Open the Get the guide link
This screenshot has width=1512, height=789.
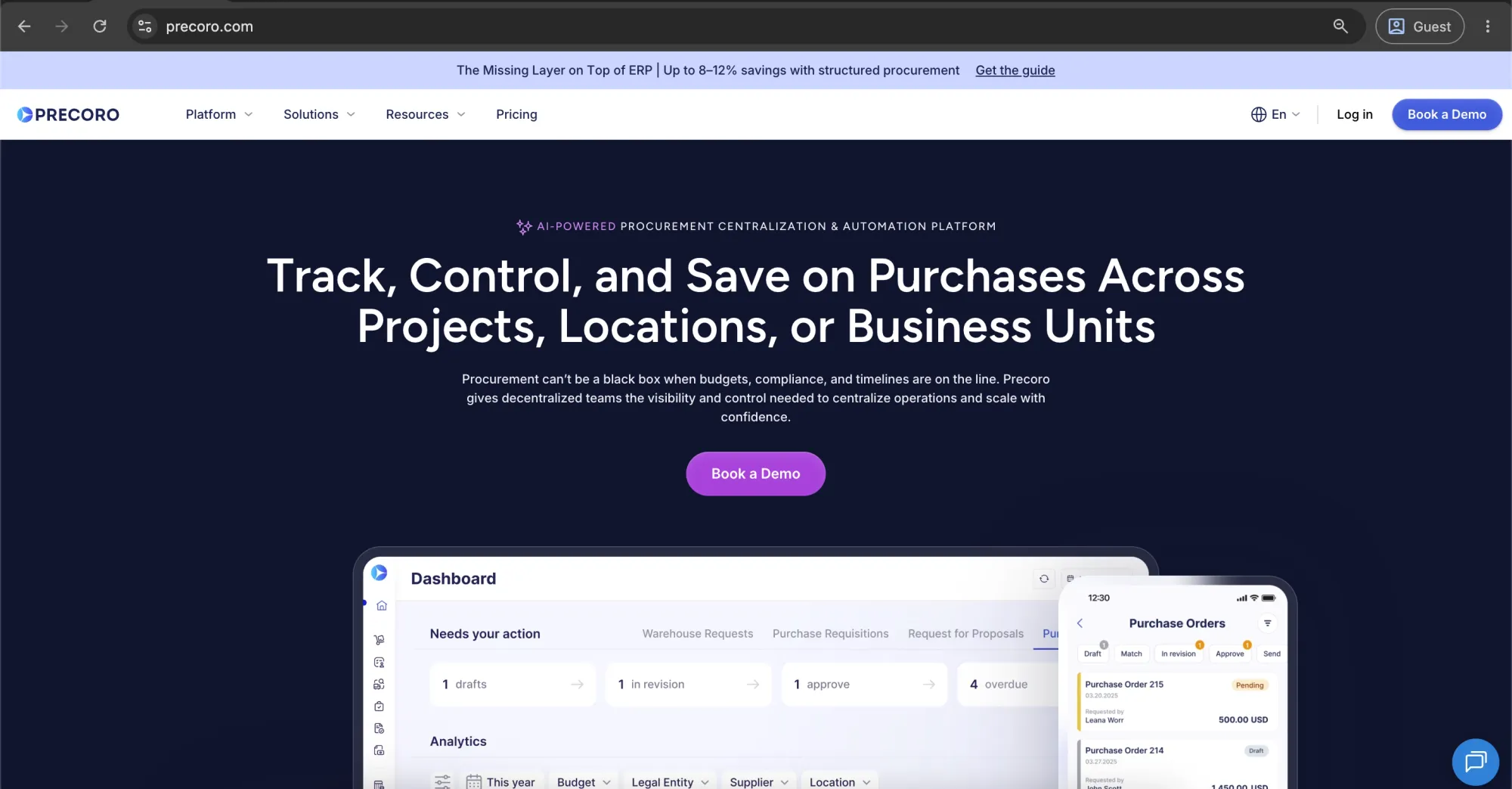[1015, 70]
